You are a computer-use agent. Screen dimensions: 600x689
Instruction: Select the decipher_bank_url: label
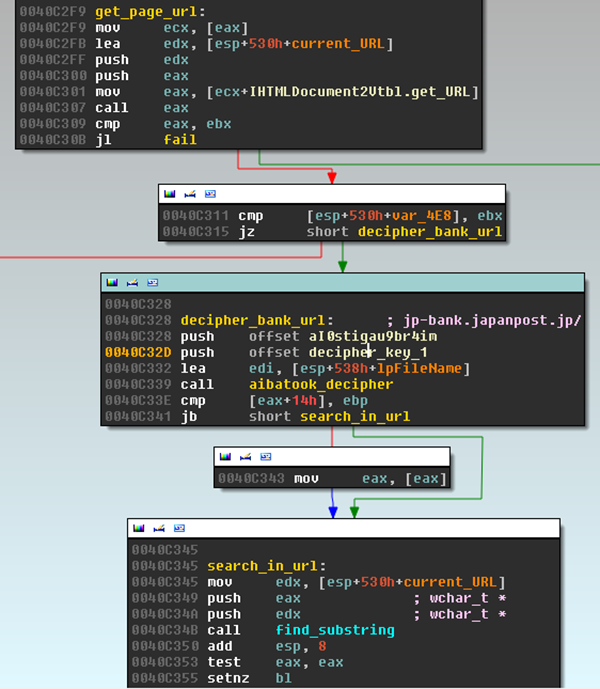coord(257,320)
